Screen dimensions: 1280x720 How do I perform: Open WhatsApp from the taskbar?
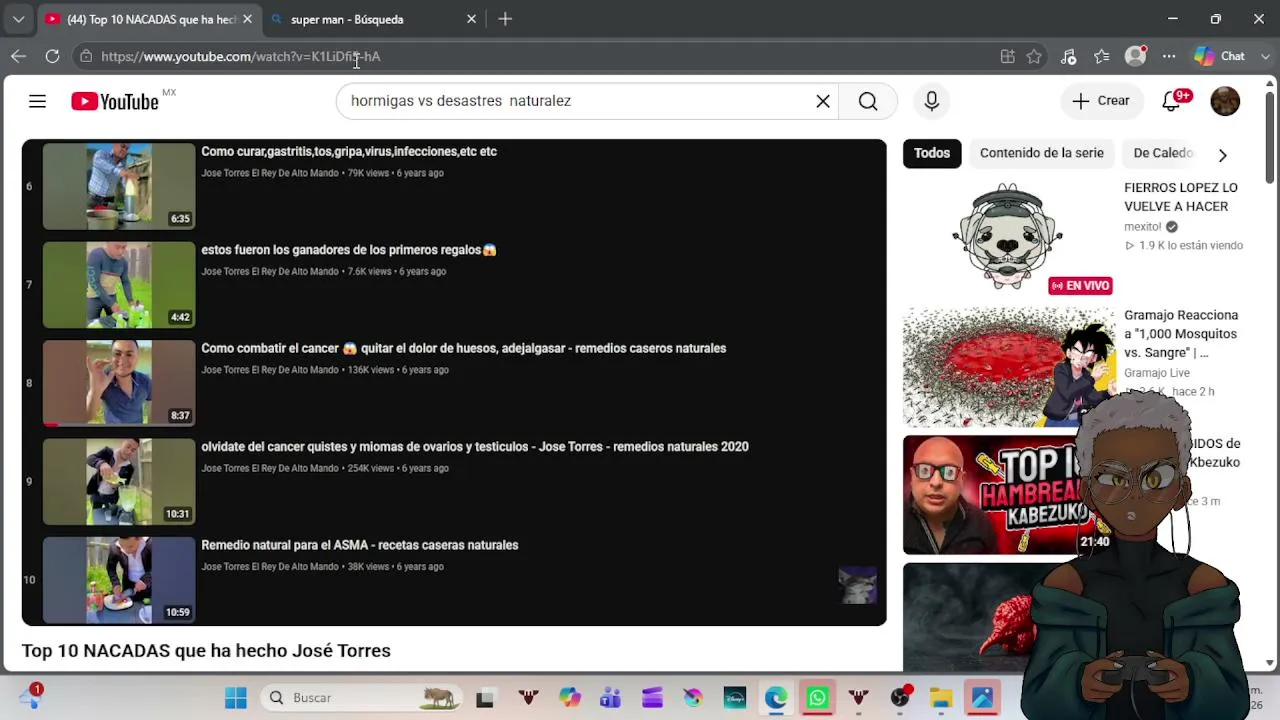pyautogui.click(x=817, y=698)
